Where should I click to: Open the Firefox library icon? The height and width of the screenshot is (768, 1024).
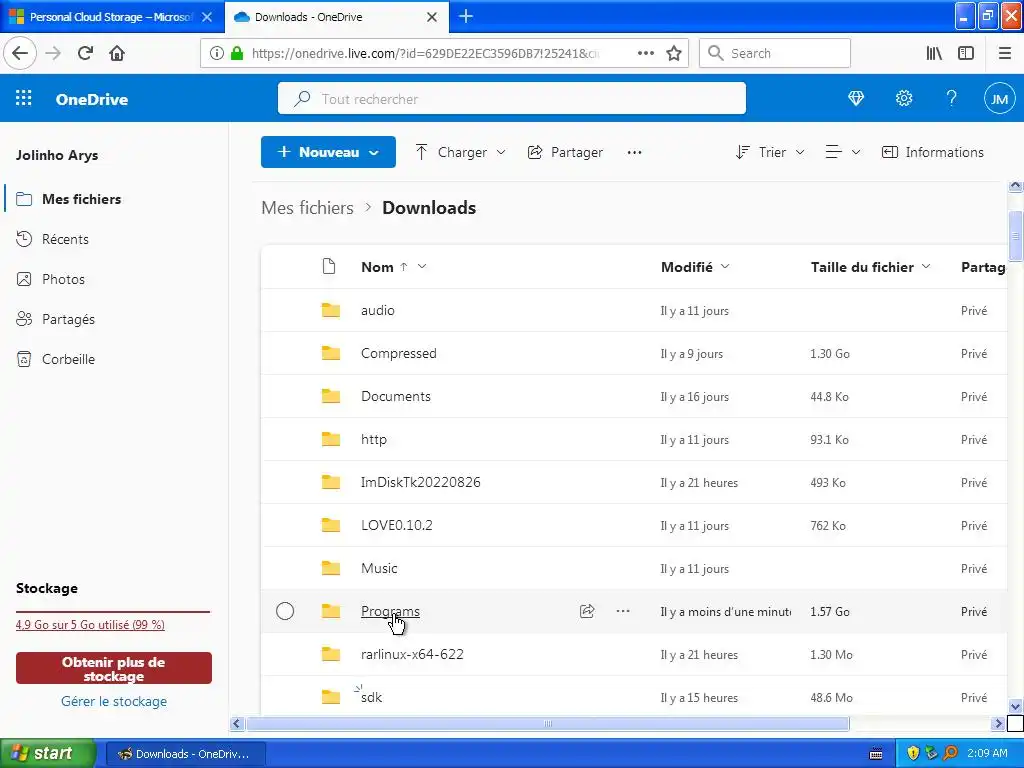pos(934,54)
